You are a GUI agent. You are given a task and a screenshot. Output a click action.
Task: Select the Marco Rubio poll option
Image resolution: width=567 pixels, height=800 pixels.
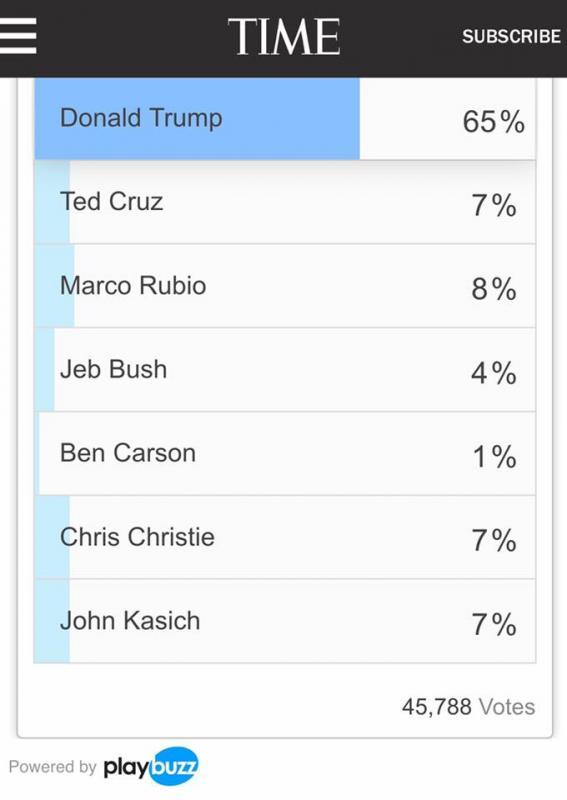(285, 286)
